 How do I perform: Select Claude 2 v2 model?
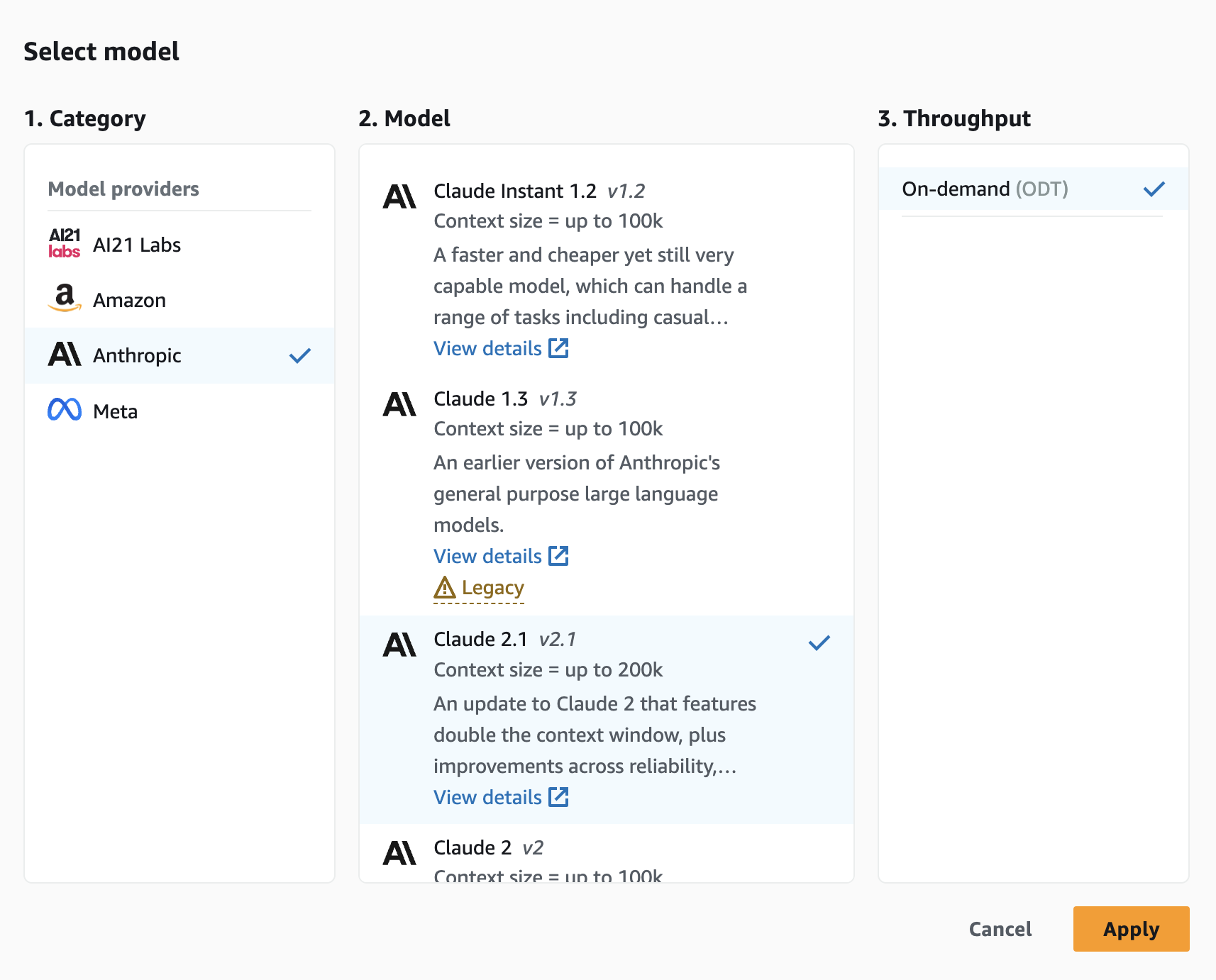pos(607,854)
